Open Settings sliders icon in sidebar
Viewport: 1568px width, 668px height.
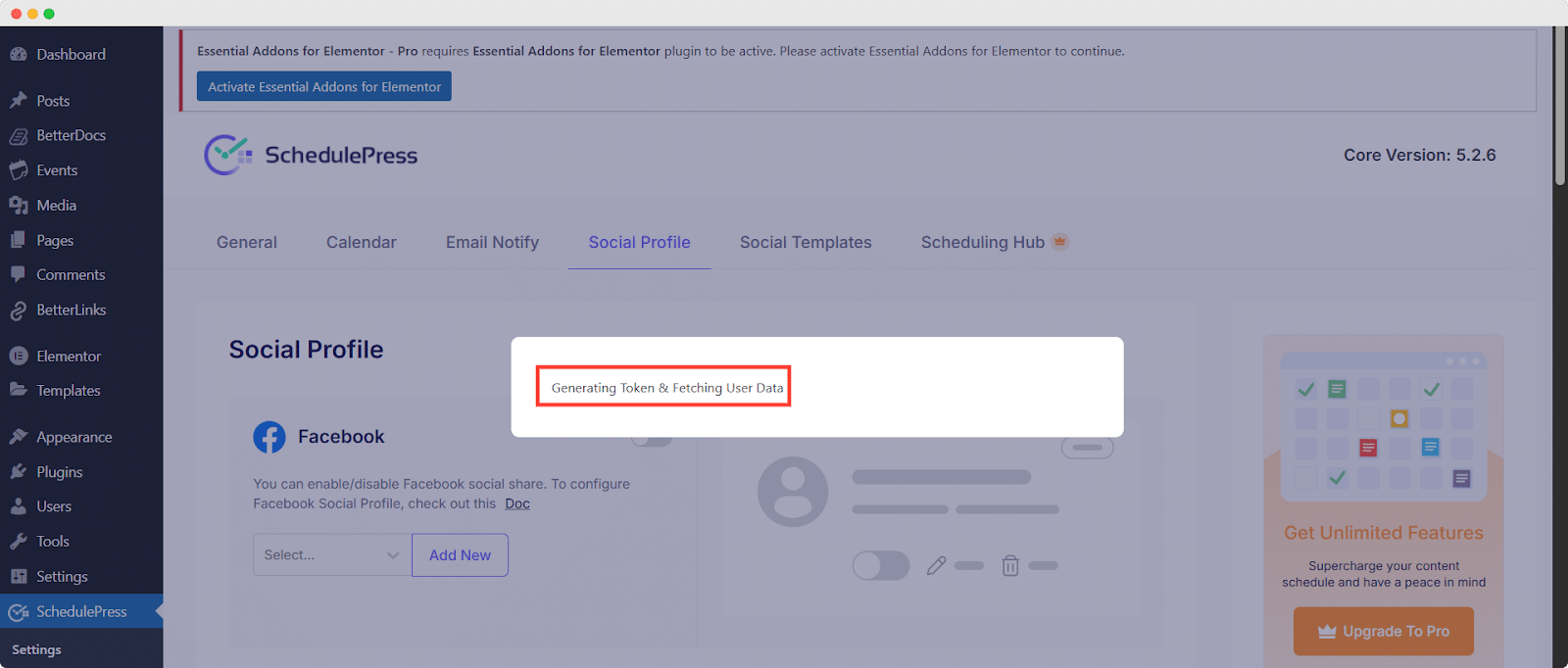click(x=18, y=577)
